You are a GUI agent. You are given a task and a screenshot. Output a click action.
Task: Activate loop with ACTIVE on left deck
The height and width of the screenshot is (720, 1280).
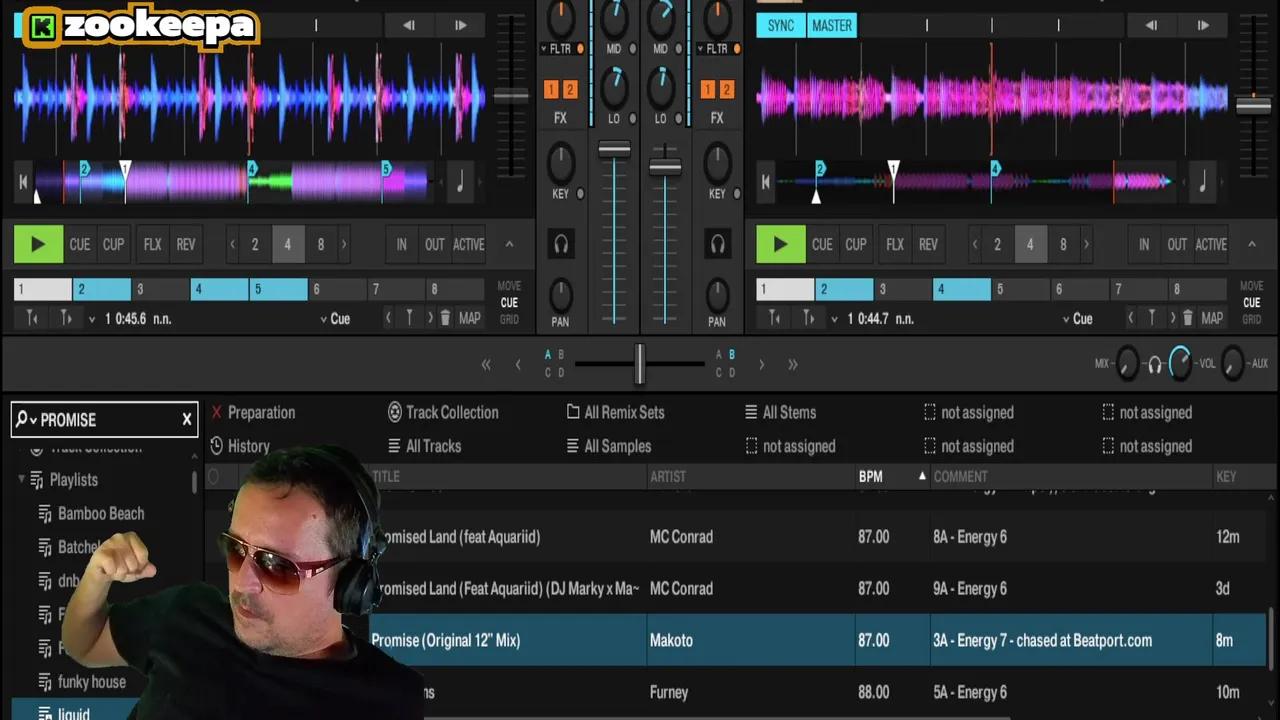(468, 244)
